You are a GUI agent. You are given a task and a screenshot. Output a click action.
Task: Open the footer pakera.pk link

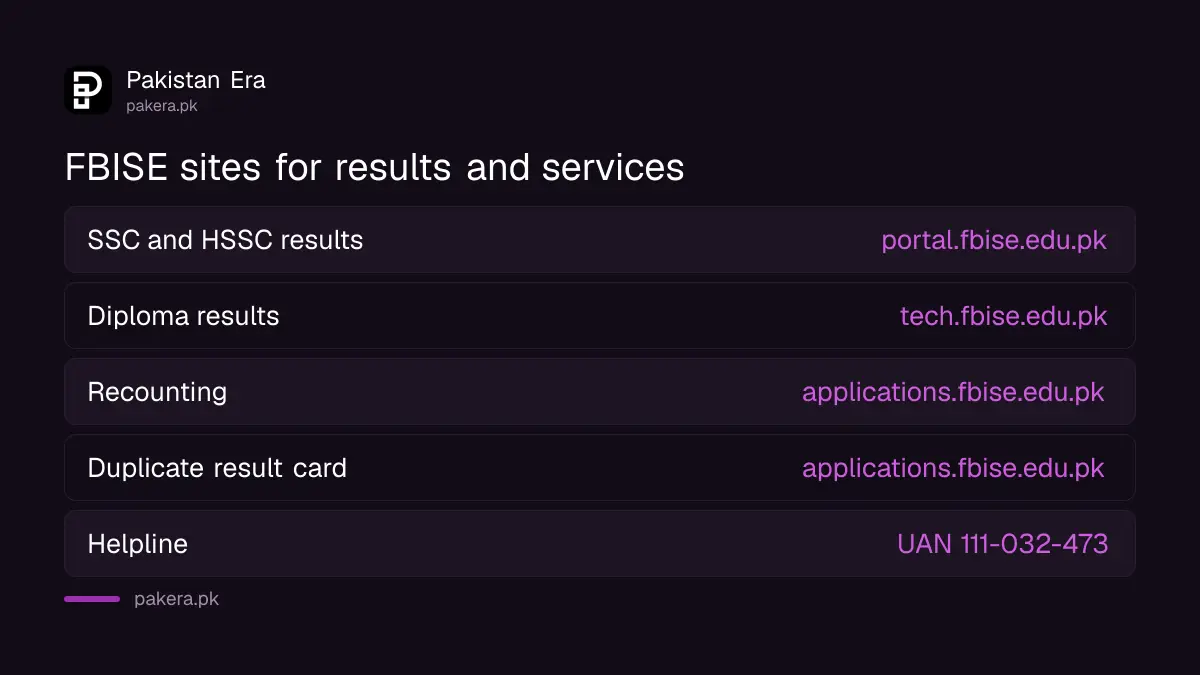coord(176,599)
